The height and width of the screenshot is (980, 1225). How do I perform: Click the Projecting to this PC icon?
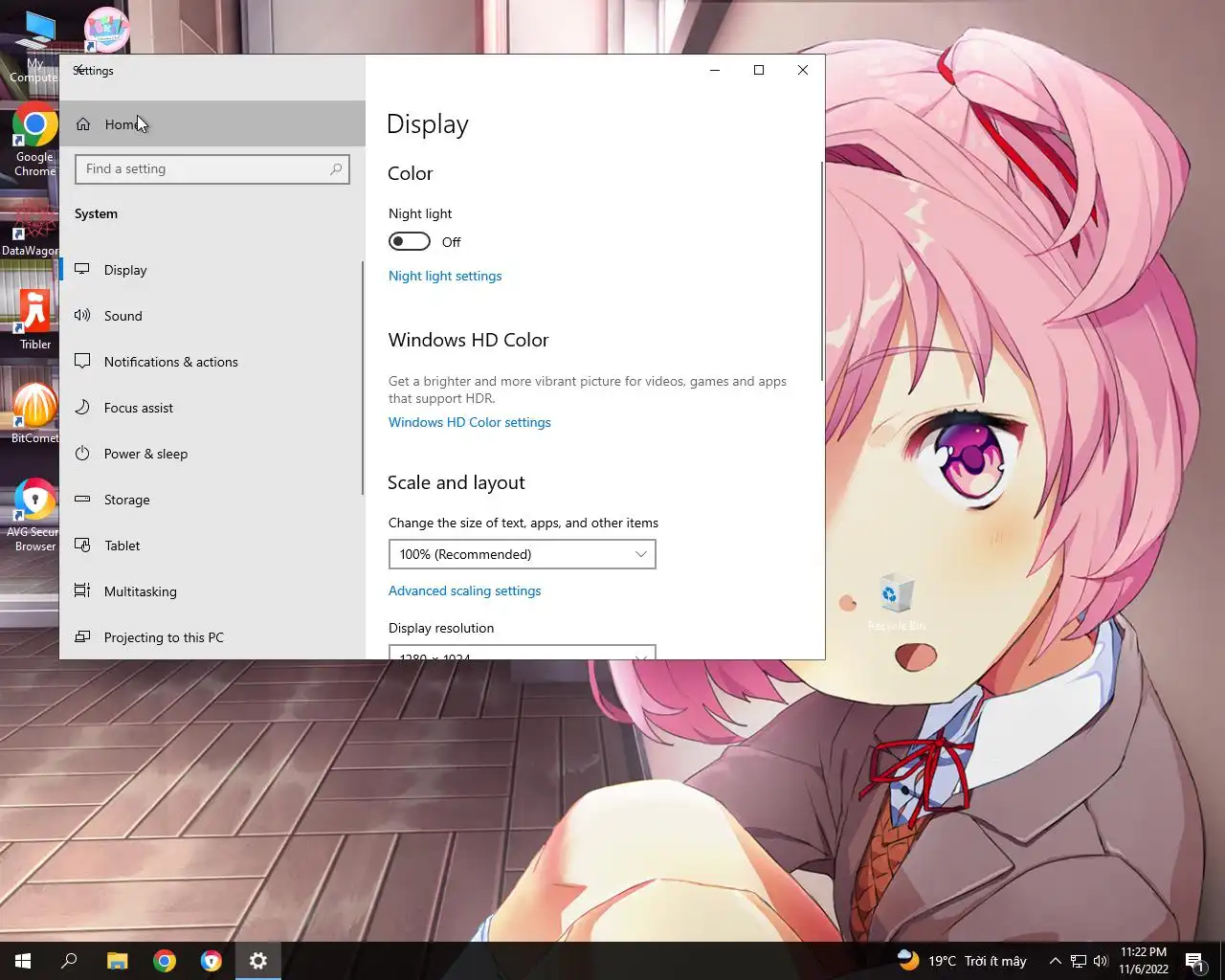(82, 637)
